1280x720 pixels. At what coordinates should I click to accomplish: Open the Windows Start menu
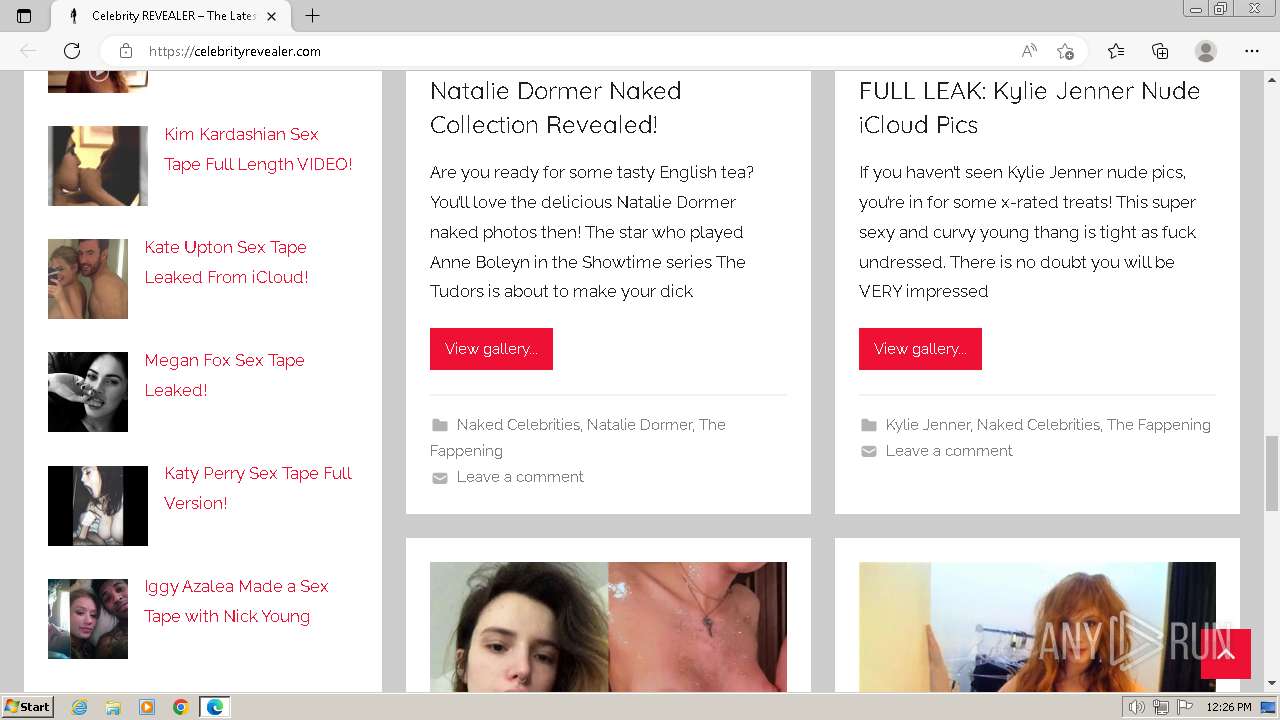[27, 707]
